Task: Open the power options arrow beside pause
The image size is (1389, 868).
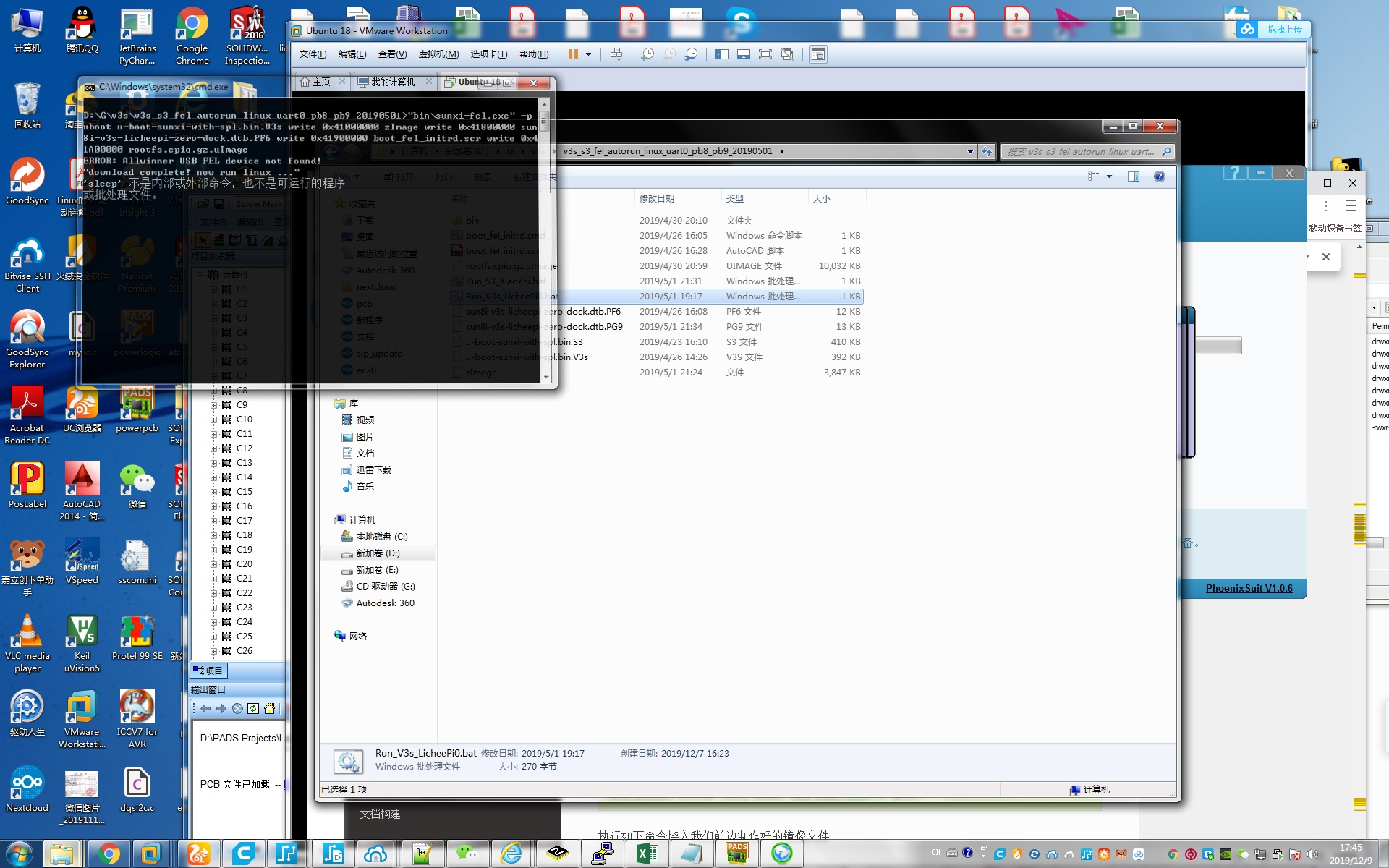Action: point(588,54)
